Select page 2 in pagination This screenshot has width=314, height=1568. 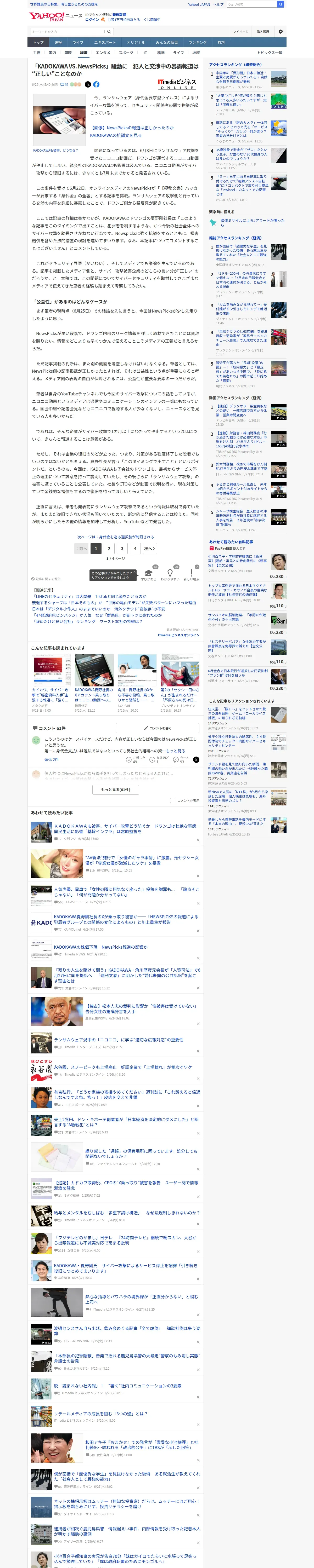click(109, 549)
